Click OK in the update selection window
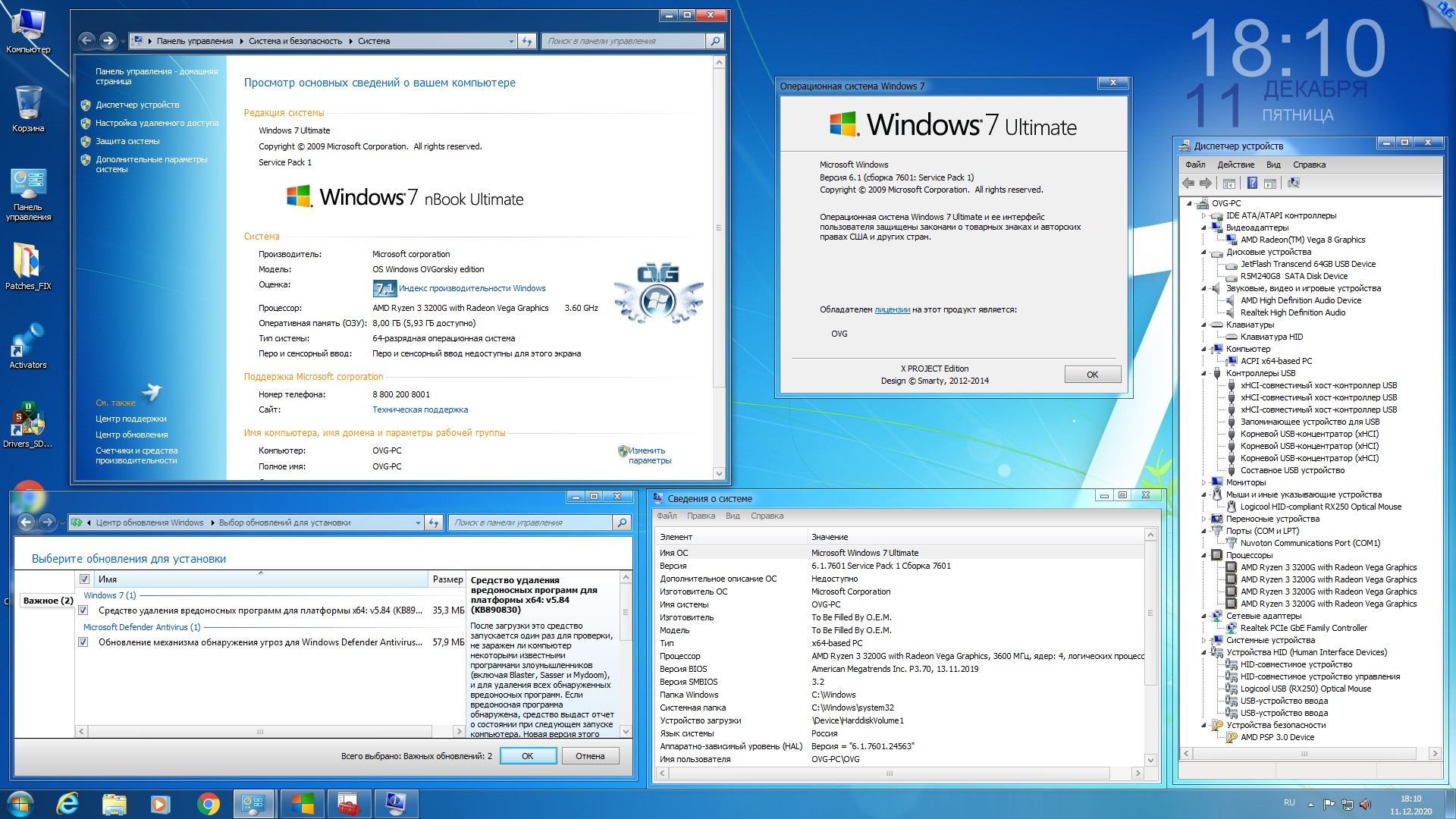 point(527,756)
